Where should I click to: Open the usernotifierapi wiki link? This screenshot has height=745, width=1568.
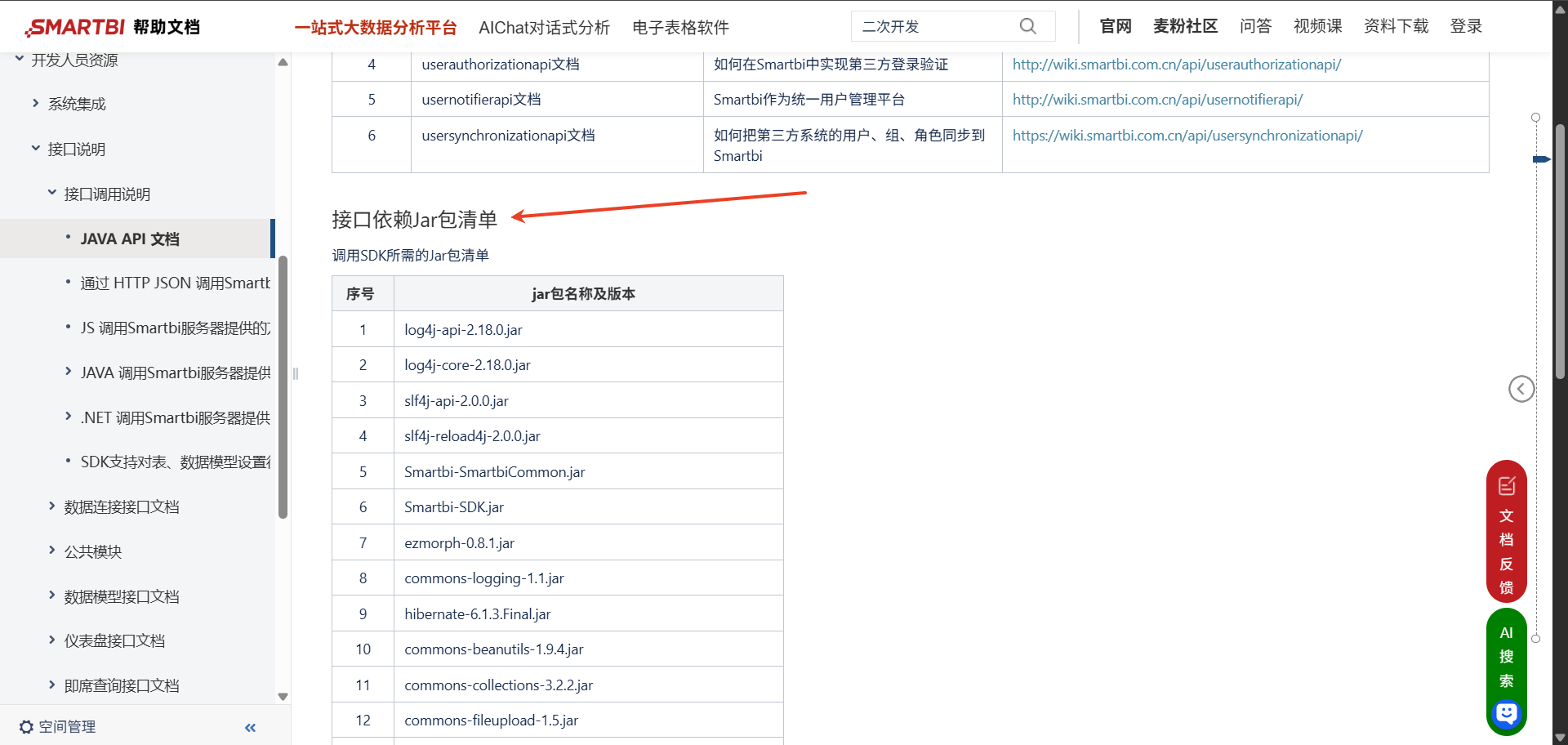1157,100
